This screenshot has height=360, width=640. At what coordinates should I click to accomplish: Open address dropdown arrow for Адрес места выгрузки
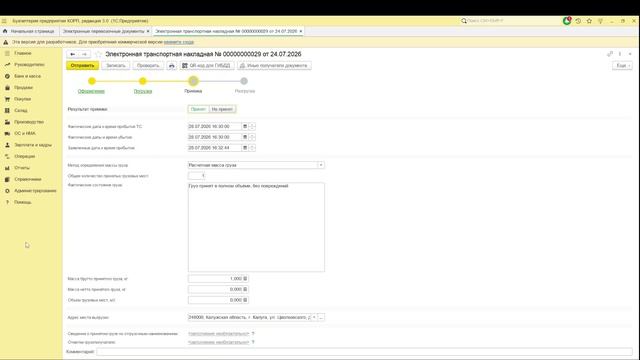pyautogui.click(x=314, y=318)
